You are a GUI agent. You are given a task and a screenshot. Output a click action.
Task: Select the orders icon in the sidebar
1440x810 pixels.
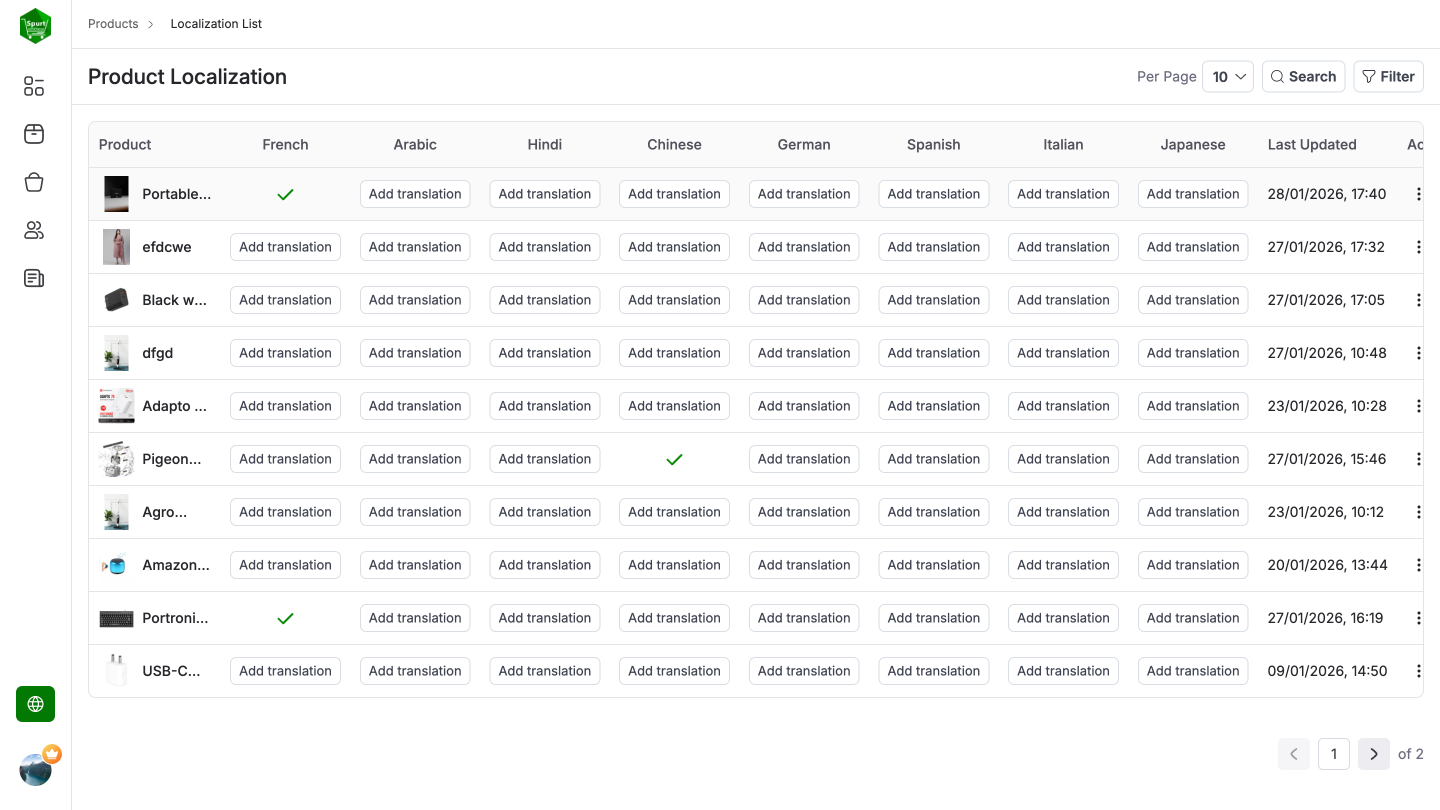tap(33, 134)
